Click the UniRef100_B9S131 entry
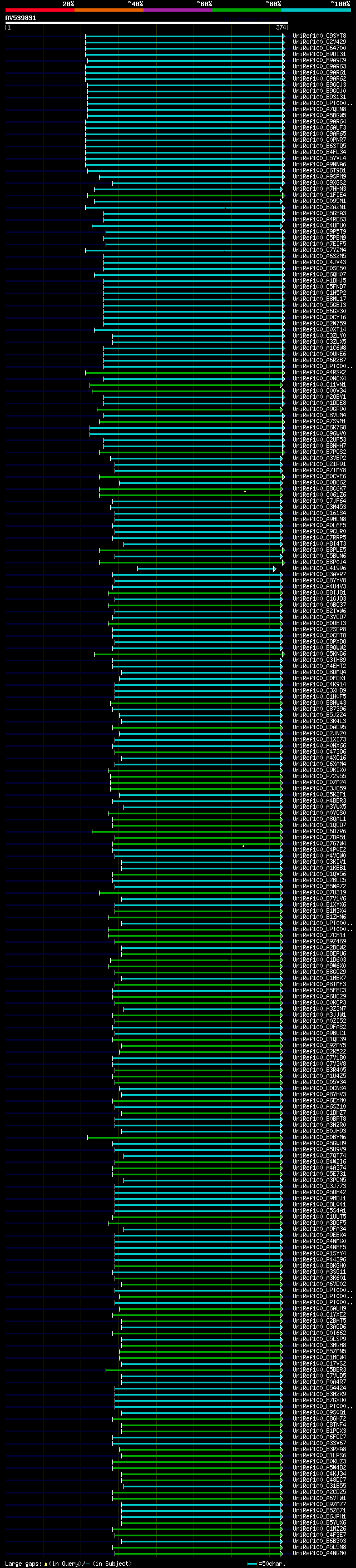Viewport: 356px width, 1568px height. tap(319, 97)
